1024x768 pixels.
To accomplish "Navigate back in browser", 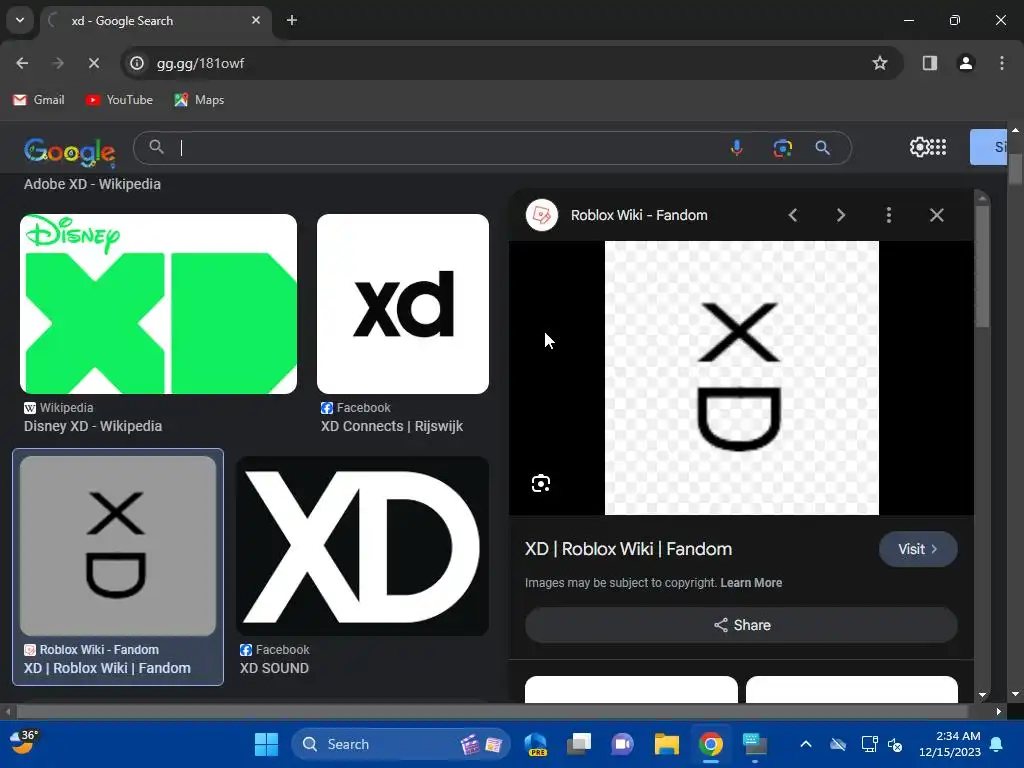I will click(x=22, y=63).
